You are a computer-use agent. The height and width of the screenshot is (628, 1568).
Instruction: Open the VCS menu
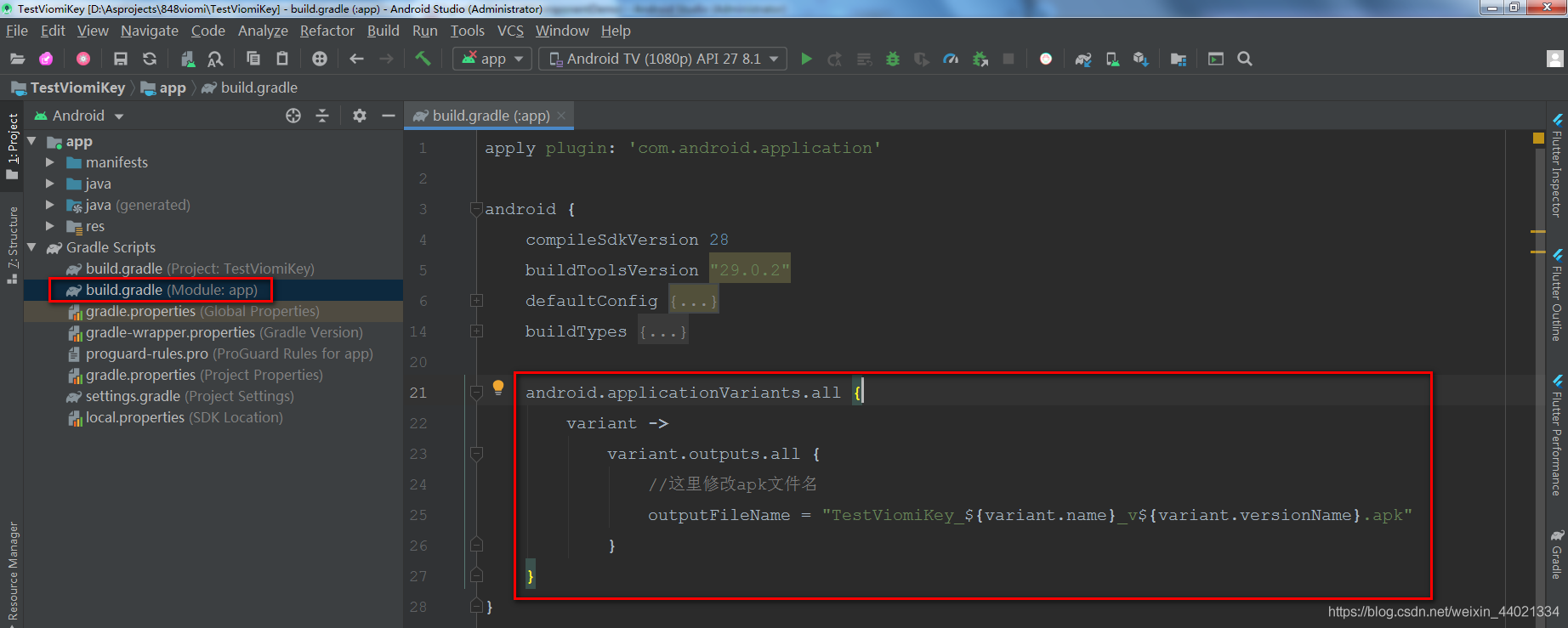(510, 31)
